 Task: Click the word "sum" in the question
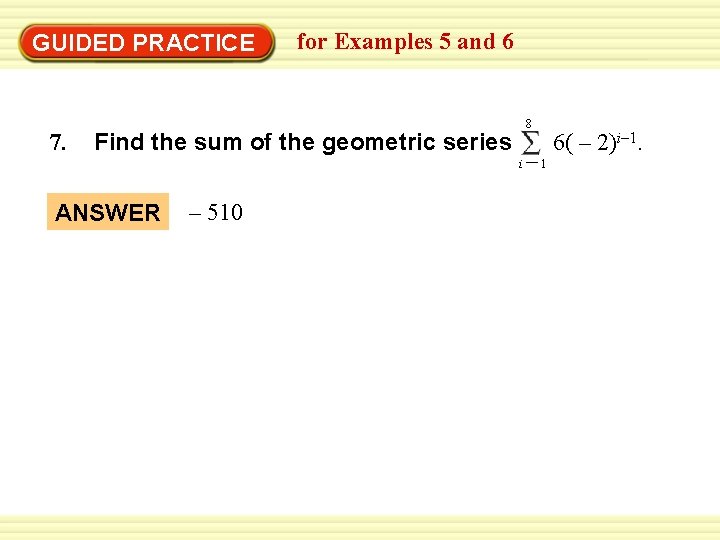(220, 142)
